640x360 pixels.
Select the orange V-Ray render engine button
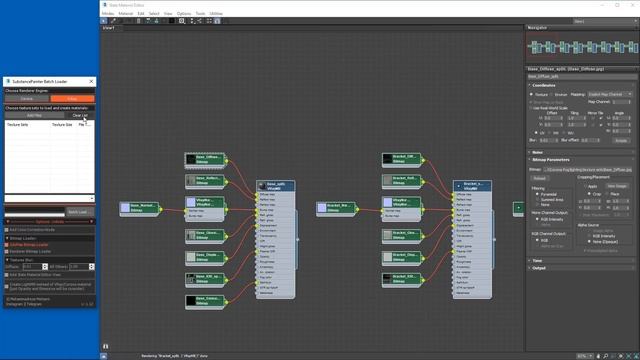pos(72,99)
